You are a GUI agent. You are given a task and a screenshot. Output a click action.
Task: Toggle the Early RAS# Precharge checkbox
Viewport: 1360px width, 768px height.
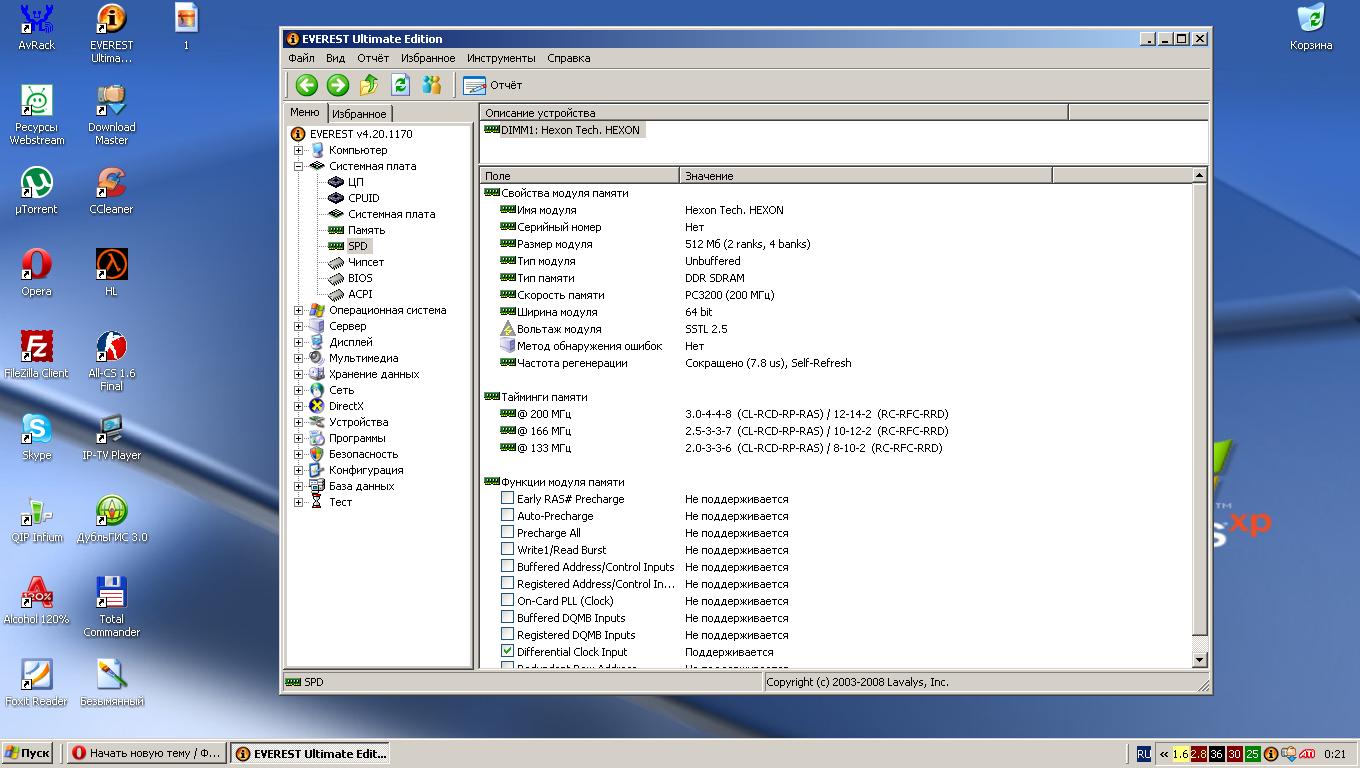[507, 498]
